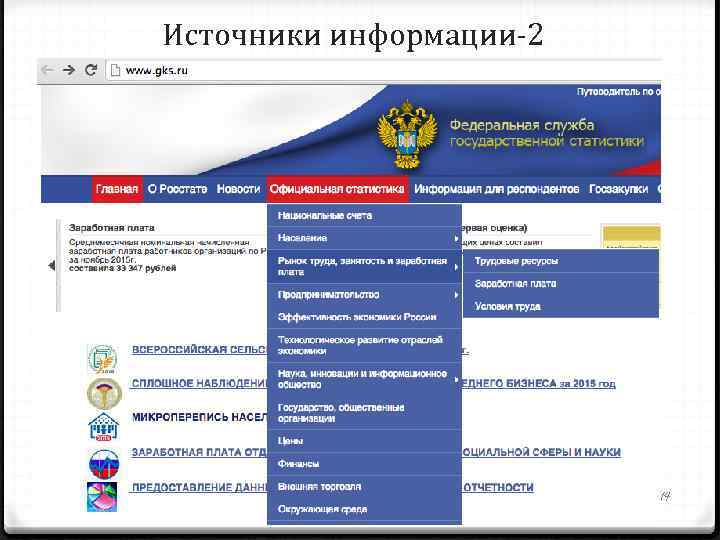Click the yellow banner at right edge
Viewport: 720px width, 540px height.
coord(630,236)
